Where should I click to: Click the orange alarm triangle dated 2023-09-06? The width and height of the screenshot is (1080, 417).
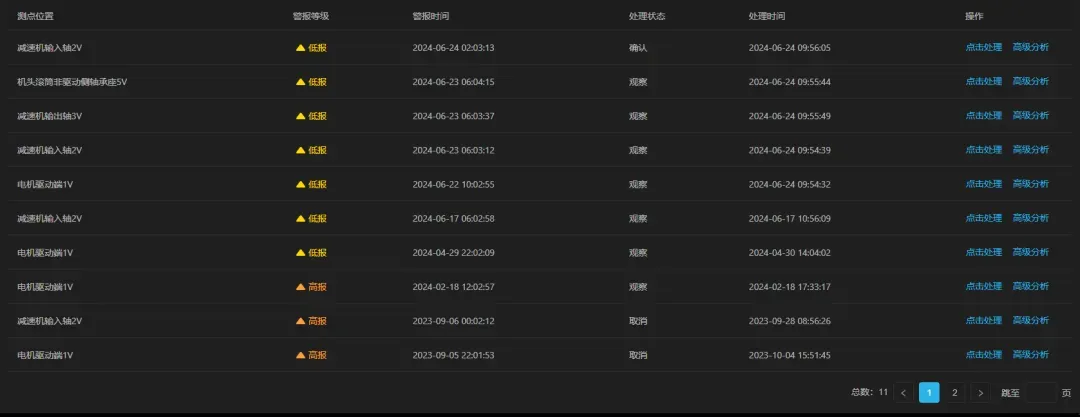coord(300,321)
